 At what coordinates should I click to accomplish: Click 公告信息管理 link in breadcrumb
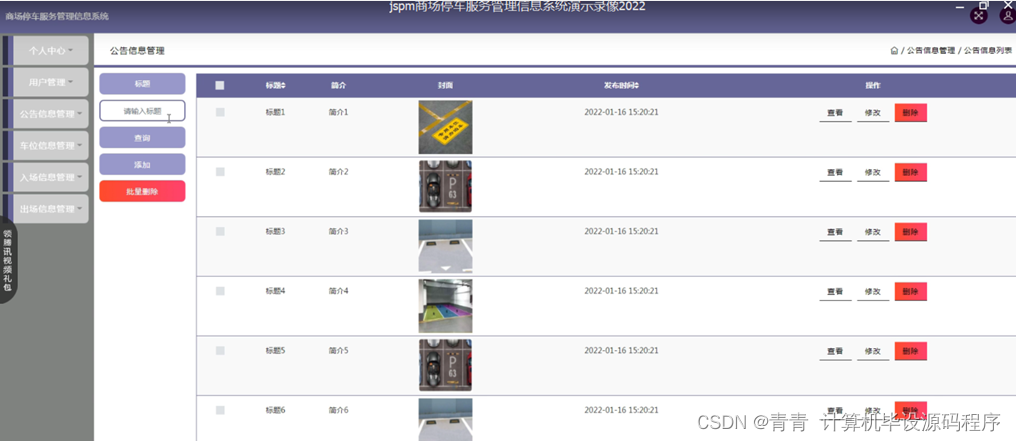pyautogui.click(x=930, y=51)
